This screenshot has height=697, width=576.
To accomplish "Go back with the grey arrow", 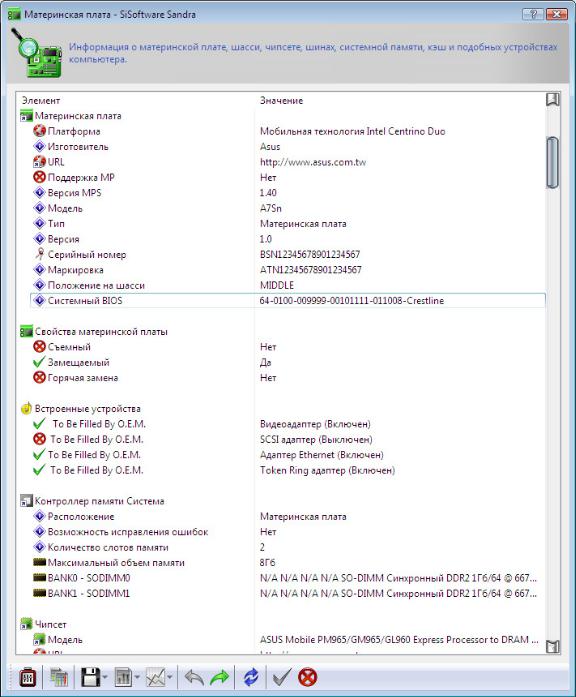I will click(x=194, y=678).
